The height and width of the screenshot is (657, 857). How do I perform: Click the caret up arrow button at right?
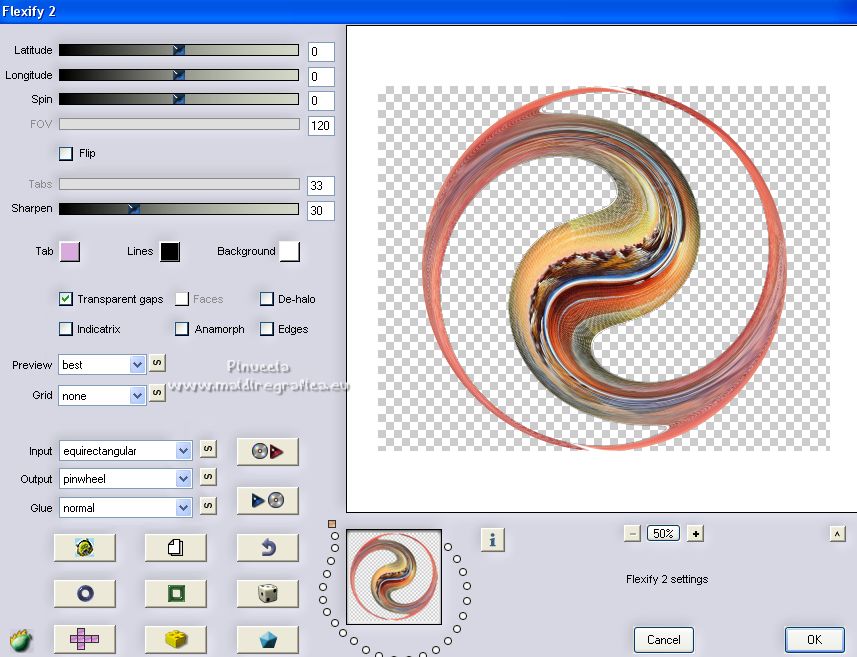(x=837, y=533)
